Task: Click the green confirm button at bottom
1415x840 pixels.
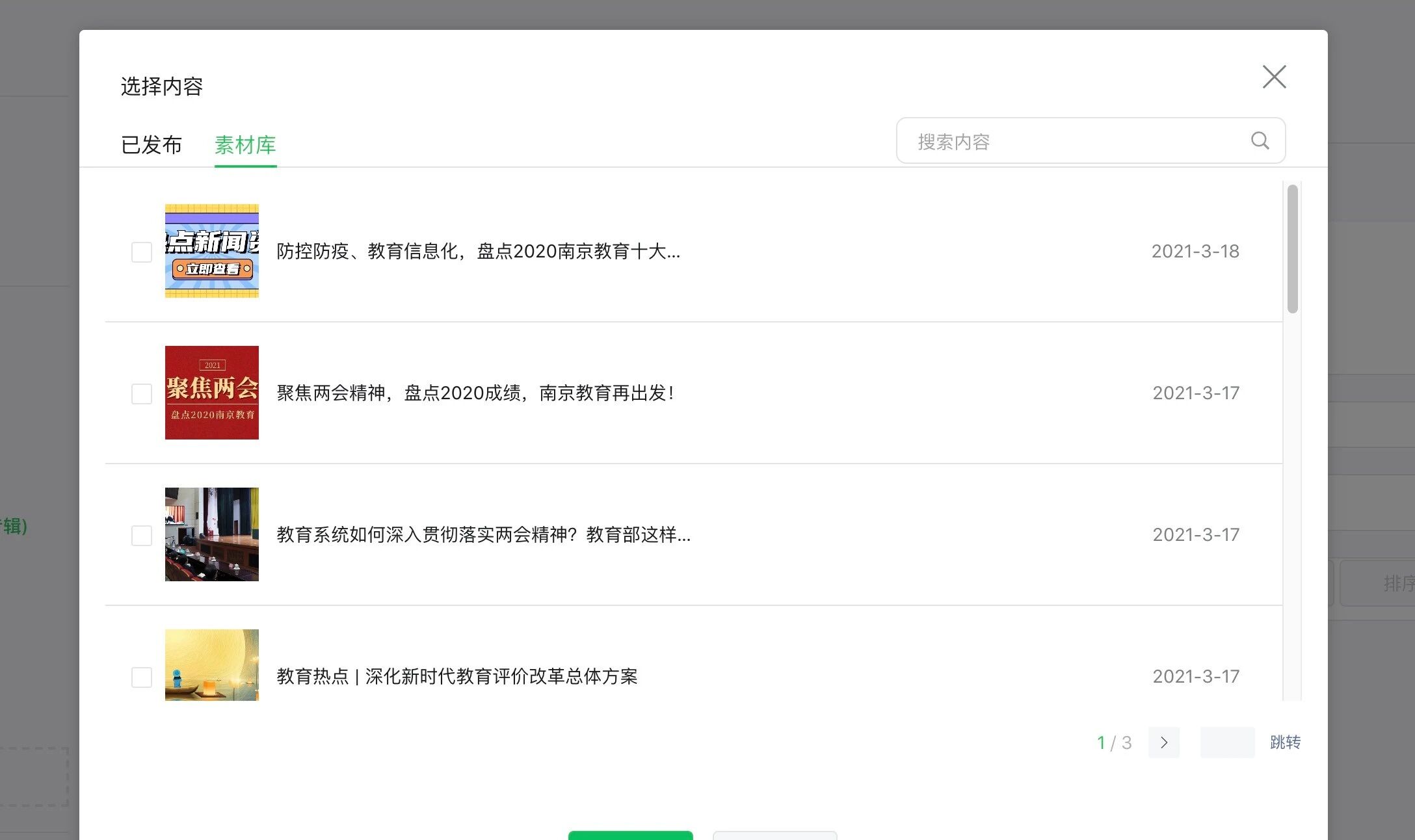Action: click(630, 835)
